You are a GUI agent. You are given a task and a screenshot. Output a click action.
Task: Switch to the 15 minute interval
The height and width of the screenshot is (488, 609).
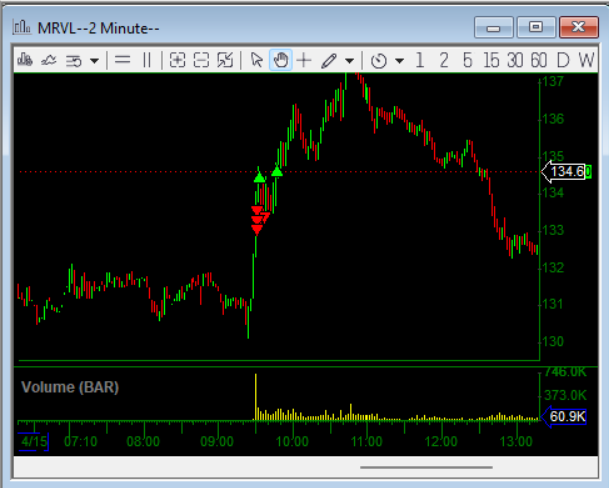pos(491,60)
